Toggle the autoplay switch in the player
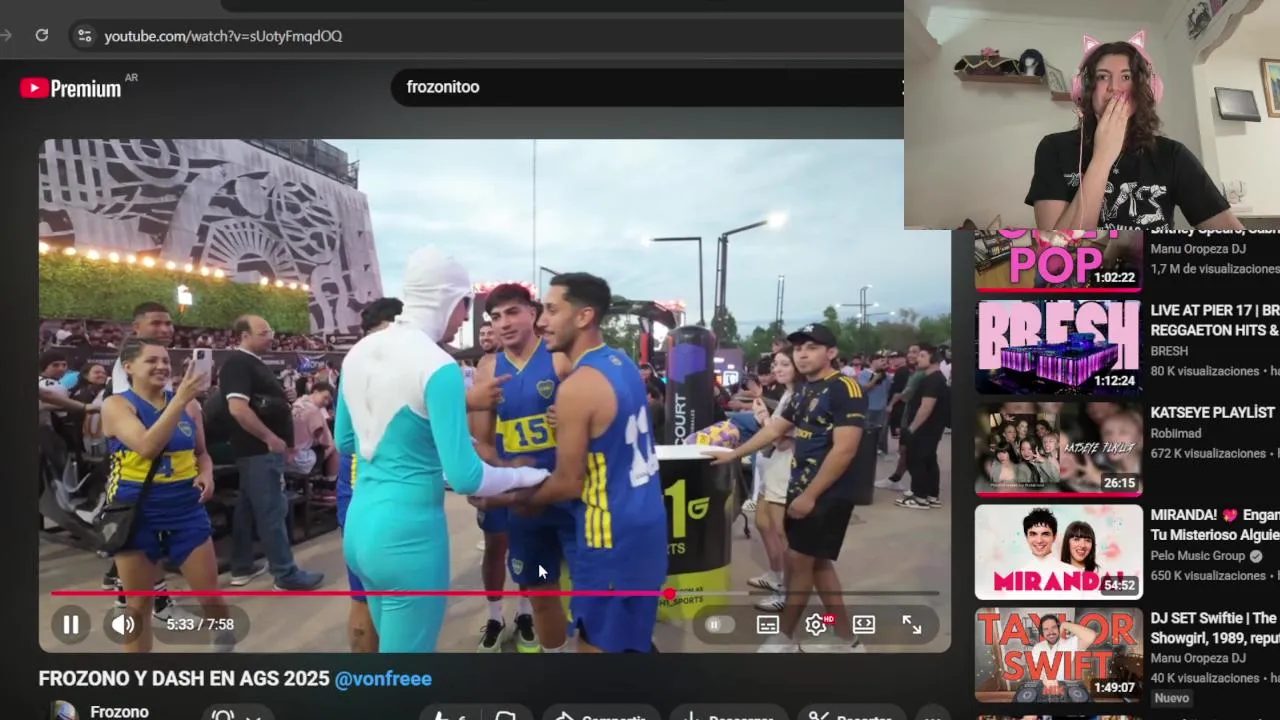 pos(719,625)
